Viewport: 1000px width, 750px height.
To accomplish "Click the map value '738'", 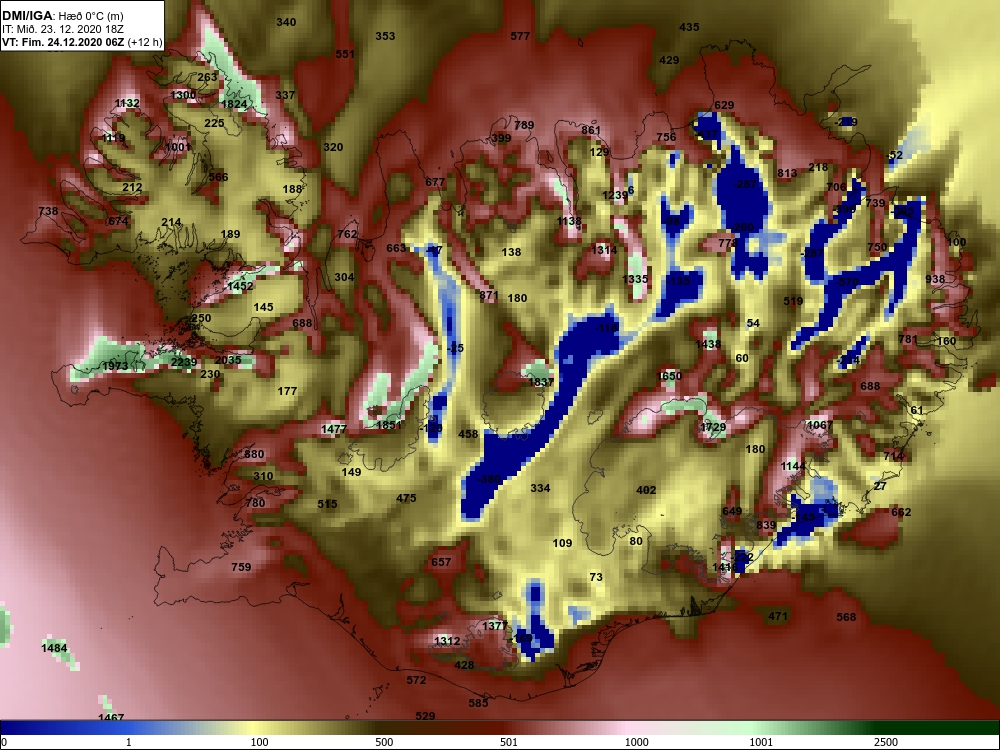I will point(48,211).
